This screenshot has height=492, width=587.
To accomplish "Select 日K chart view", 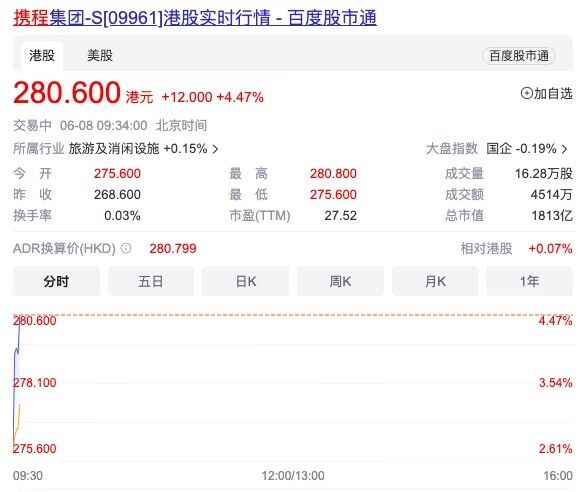I will (x=246, y=281).
